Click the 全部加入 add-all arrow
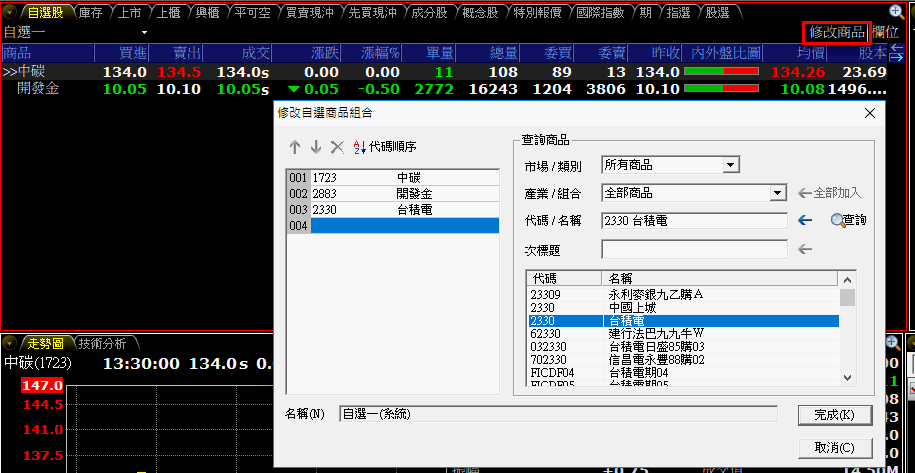The height and width of the screenshot is (473, 915). [x=829, y=192]
